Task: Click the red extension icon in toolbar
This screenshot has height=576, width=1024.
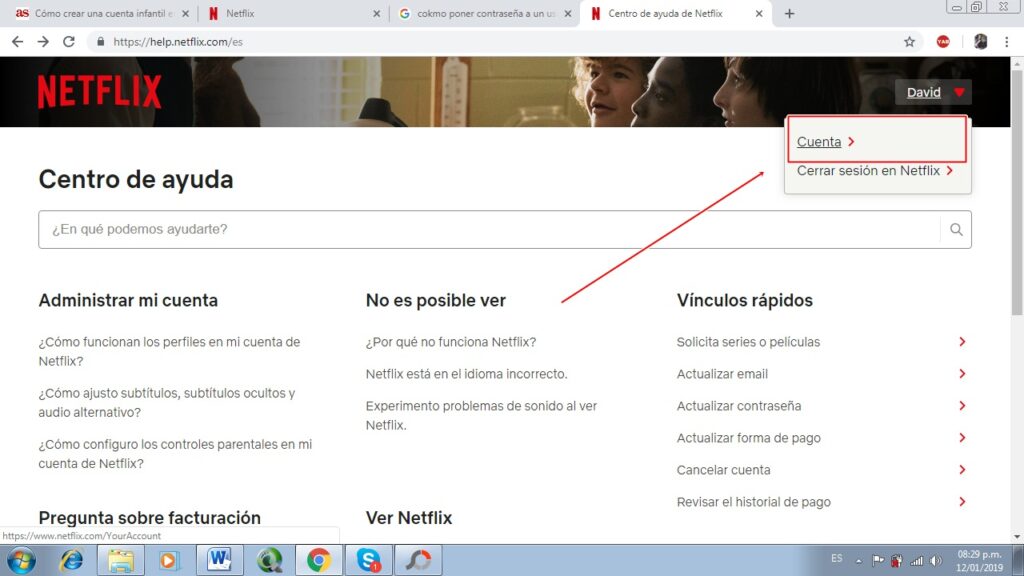Action: [943, 42]
